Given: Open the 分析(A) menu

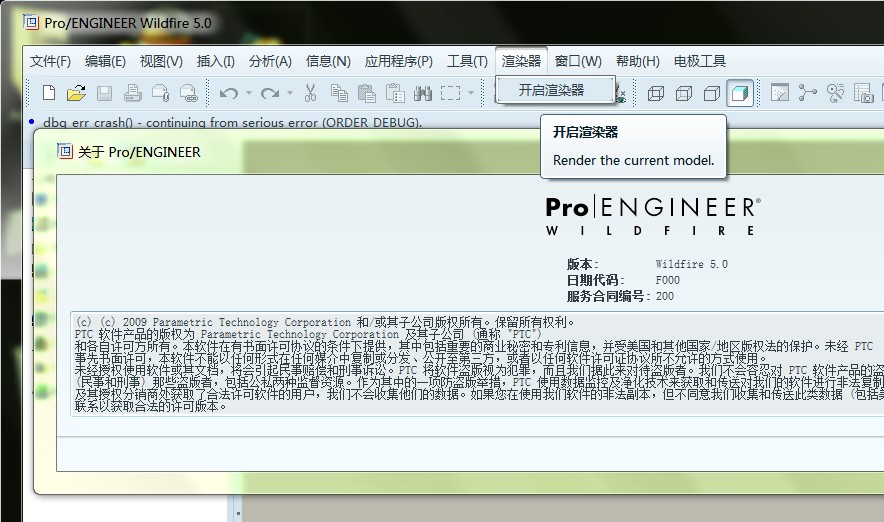Looking at the screenshot, I should pos(270,61).
